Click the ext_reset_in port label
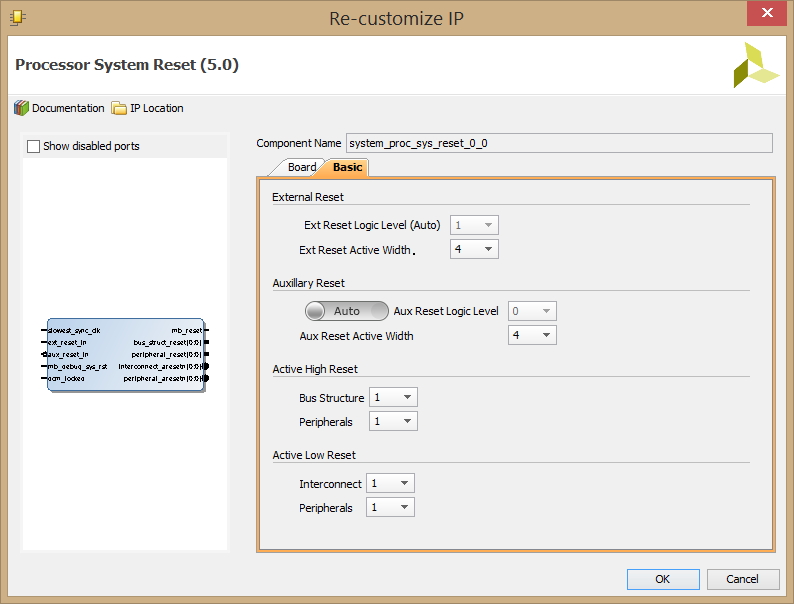The width and height of the screenshot is (794, 604). point(67,343)
